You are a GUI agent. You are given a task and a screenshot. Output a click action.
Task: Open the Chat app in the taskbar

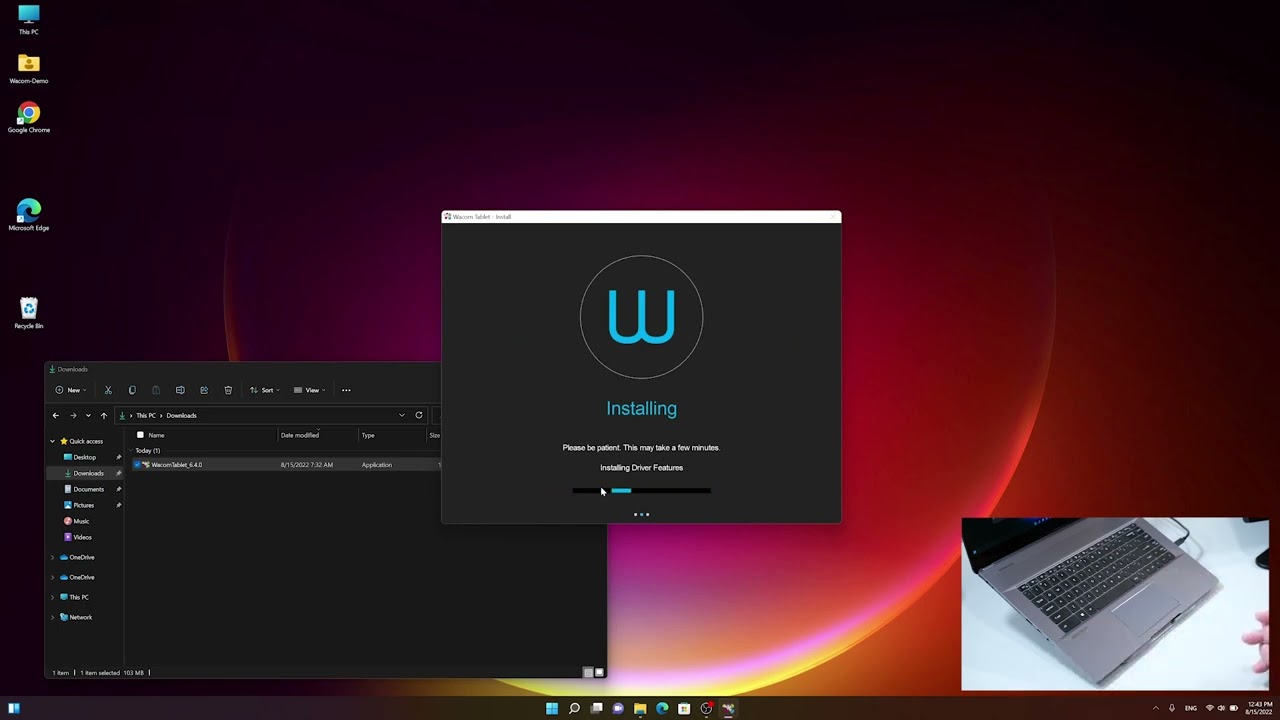pyautogui.click(x=618, y=708)
